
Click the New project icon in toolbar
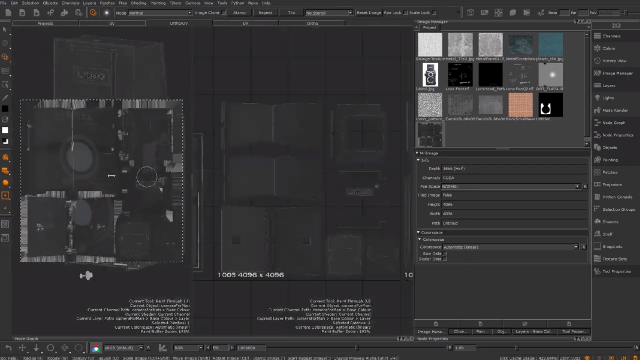coord(8,13)
